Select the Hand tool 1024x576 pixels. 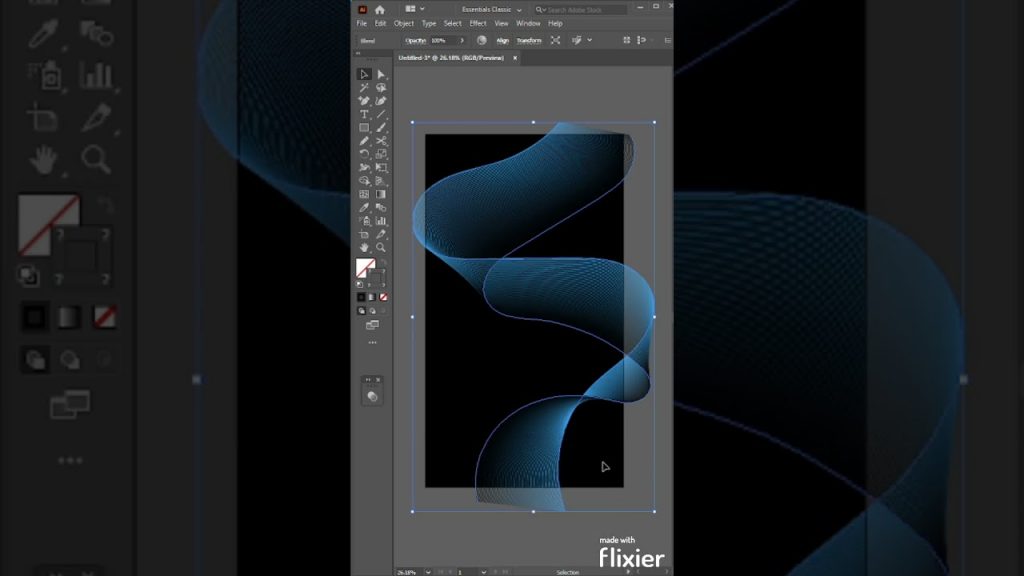click(363, 248)
